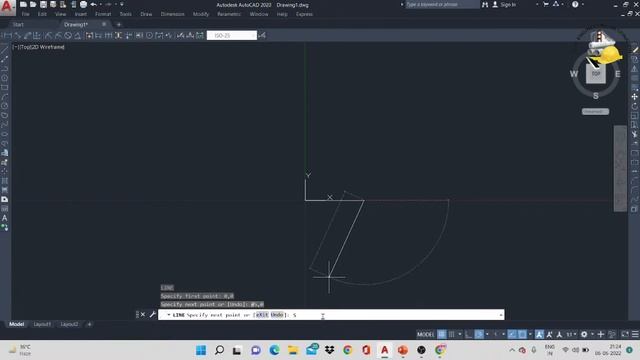The width and height of the screenshot is (640, 360).
Task: Open the quick access toolbar customize dropdown
Action: click(x=122, y=4)
